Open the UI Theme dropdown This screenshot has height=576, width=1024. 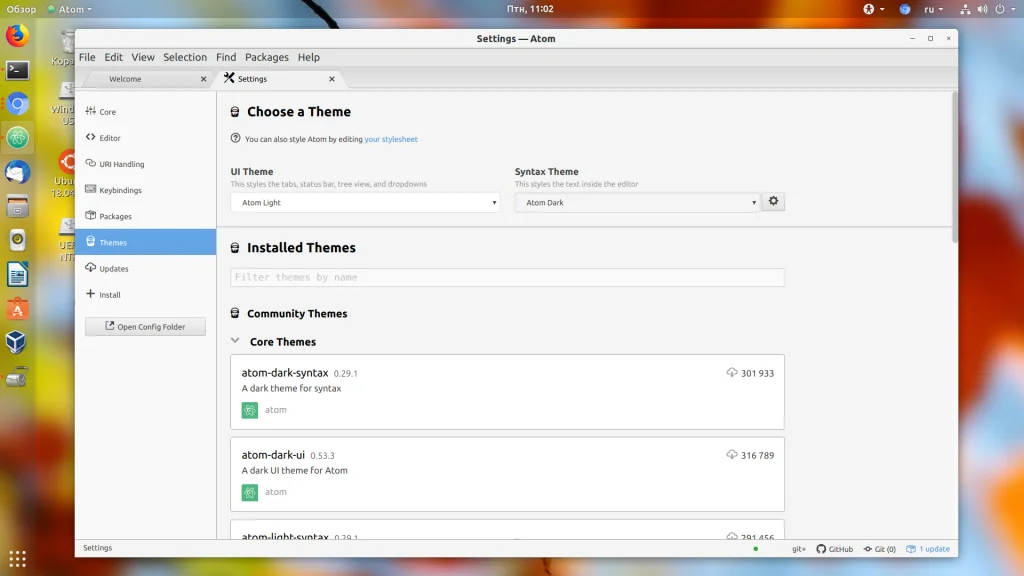click(365, 202)
